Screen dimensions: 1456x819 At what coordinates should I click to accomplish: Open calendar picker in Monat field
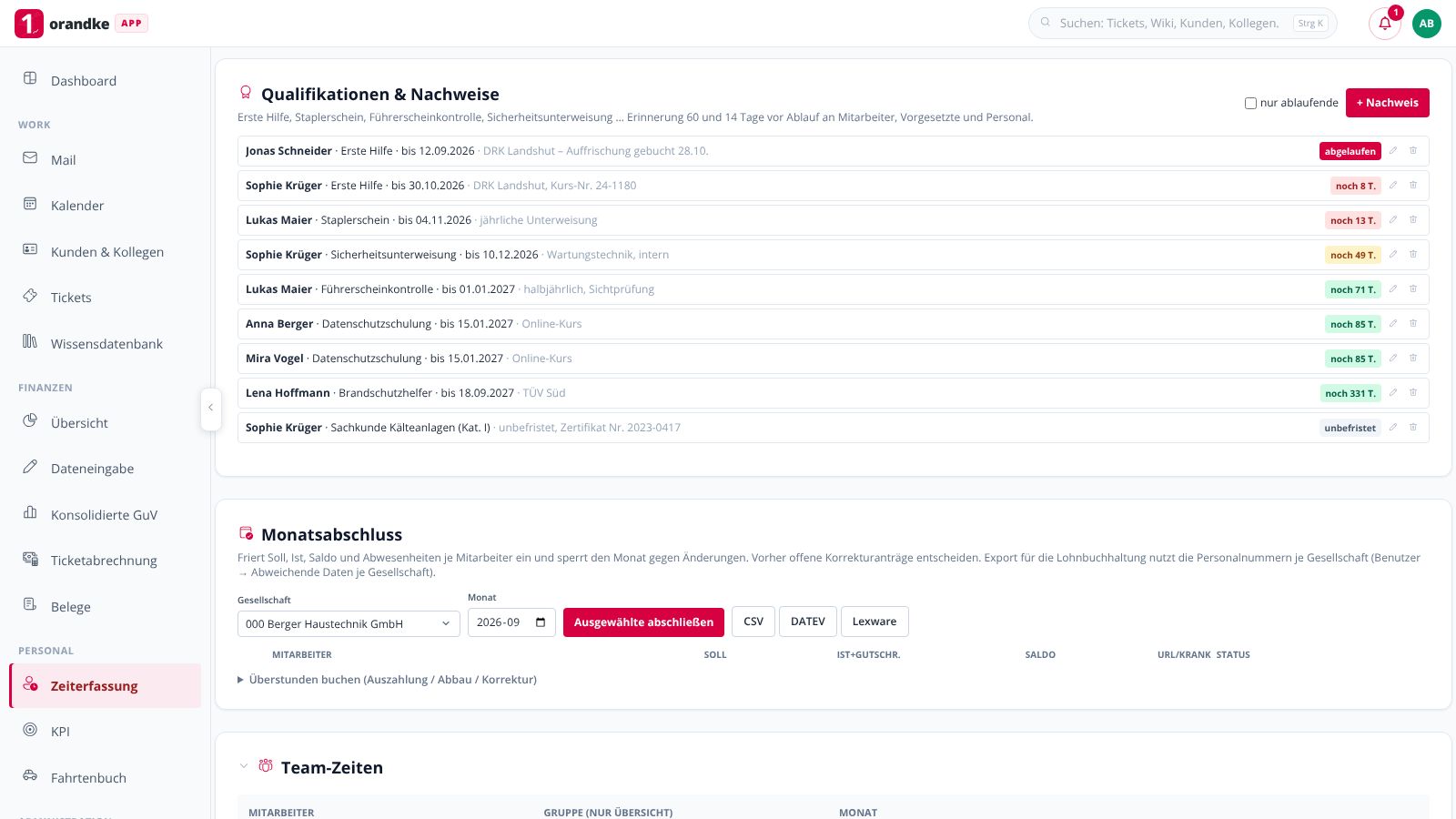(x=541, y=622)
